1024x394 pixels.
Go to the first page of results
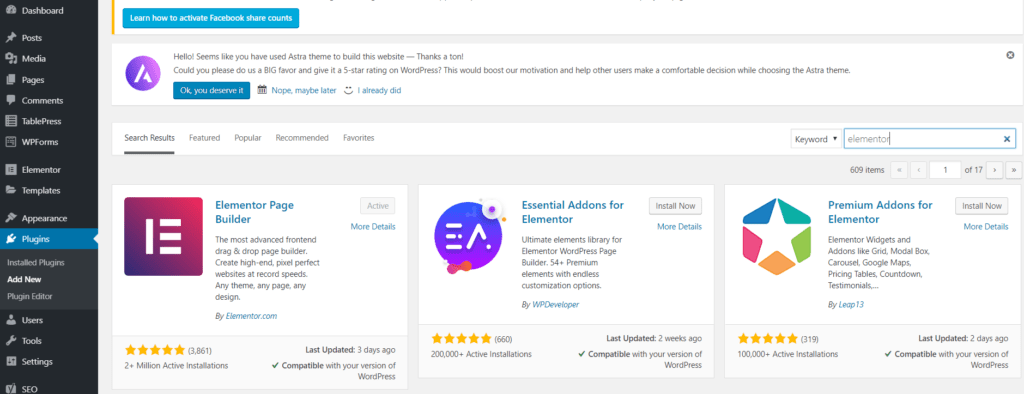click(x=899, y=170)
